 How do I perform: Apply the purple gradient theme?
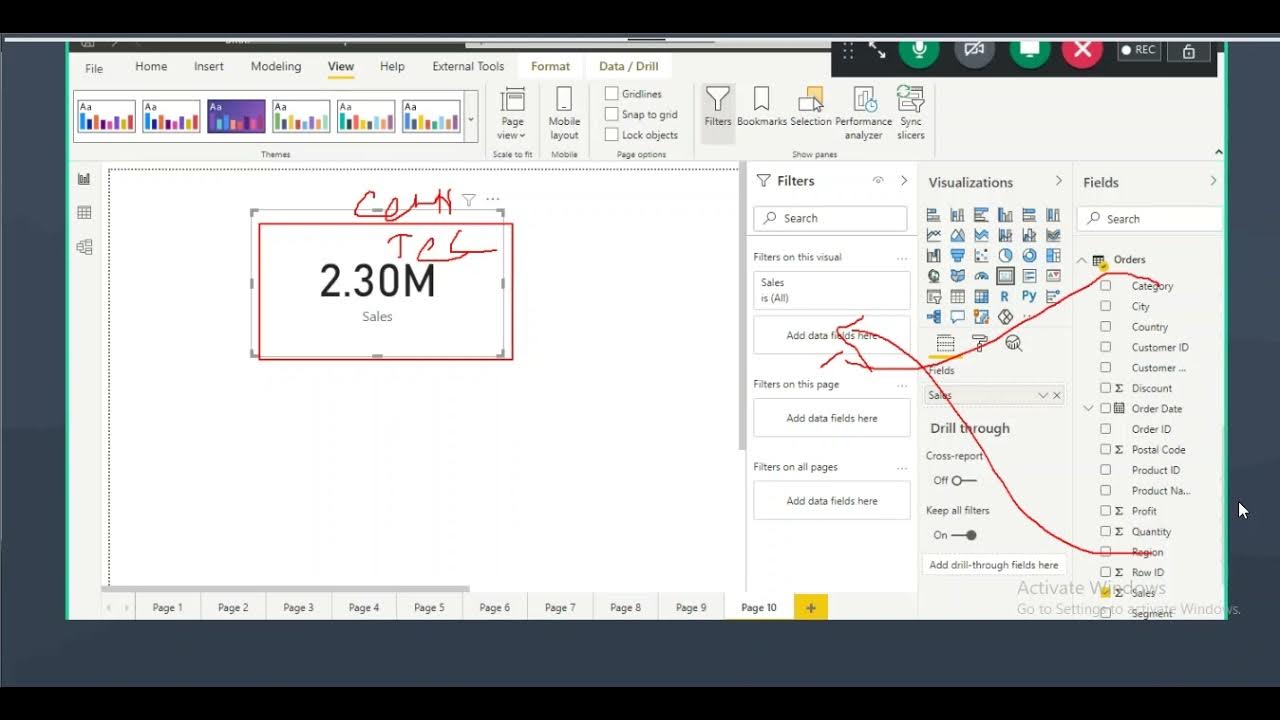[x=236, y=117]
